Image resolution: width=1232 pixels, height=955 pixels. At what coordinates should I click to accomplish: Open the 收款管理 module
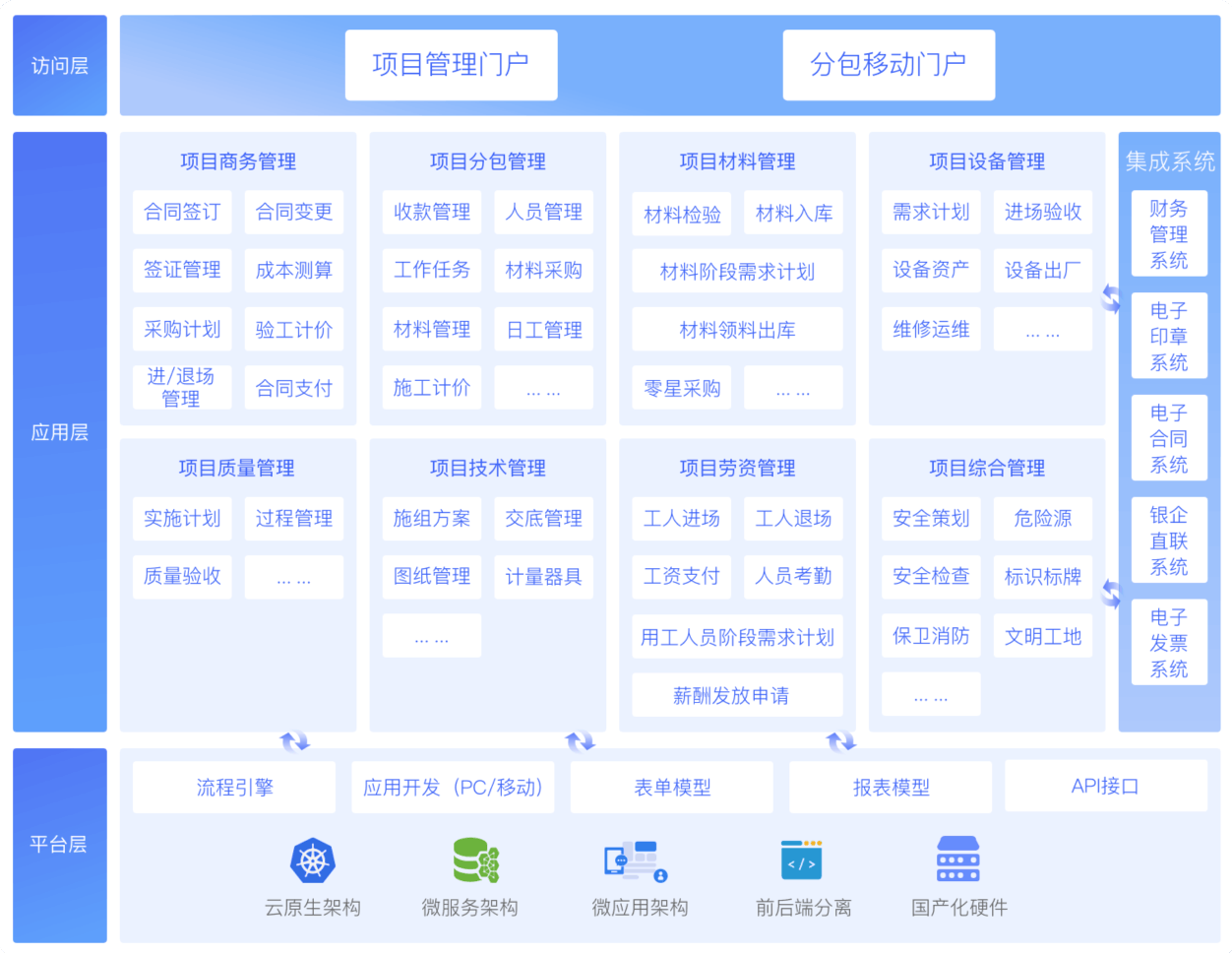point(432,213)
